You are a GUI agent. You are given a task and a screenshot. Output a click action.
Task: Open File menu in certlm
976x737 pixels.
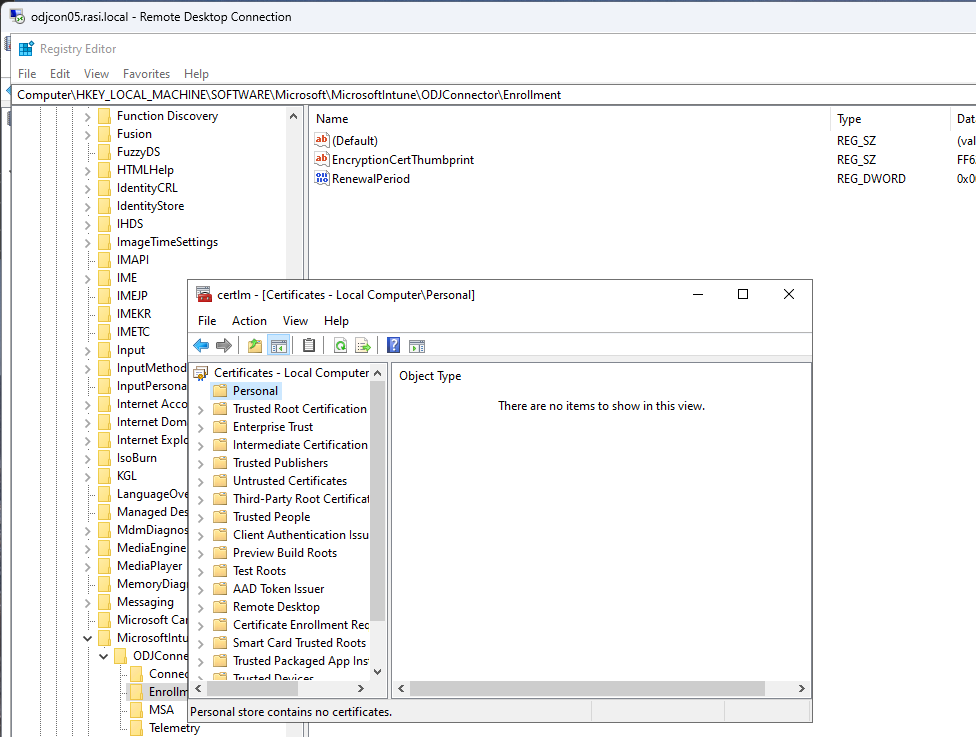click(207, 321)
